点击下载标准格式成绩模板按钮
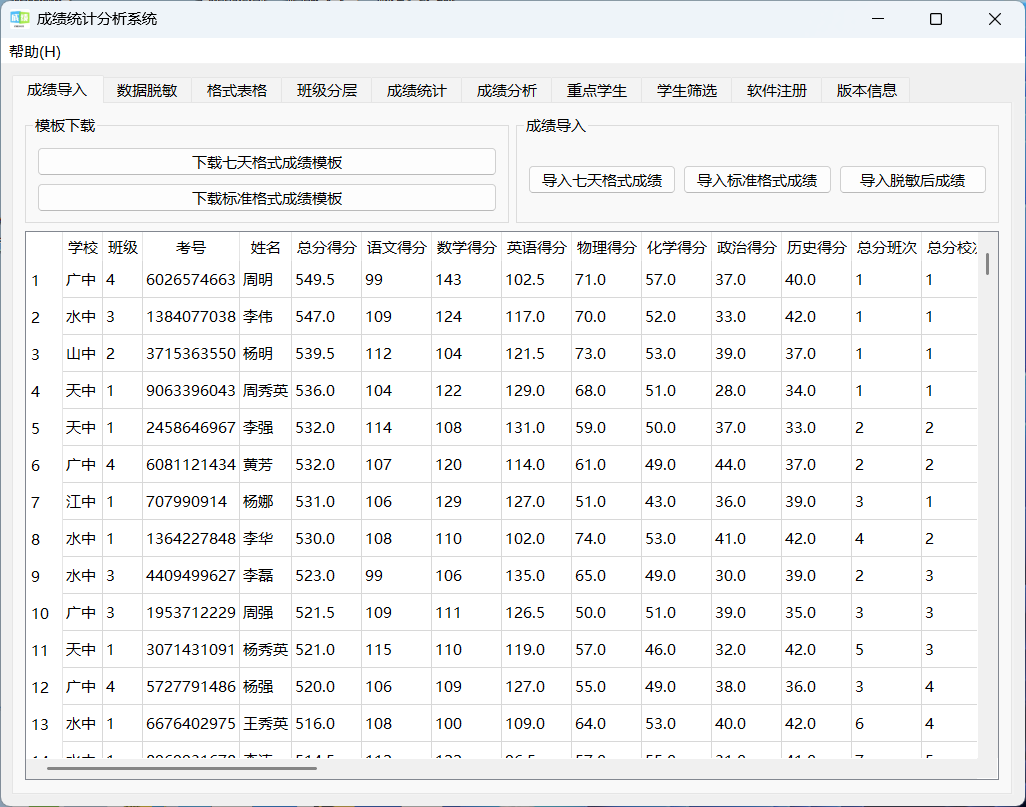1026x807 pixels. [x=266, y=197]
